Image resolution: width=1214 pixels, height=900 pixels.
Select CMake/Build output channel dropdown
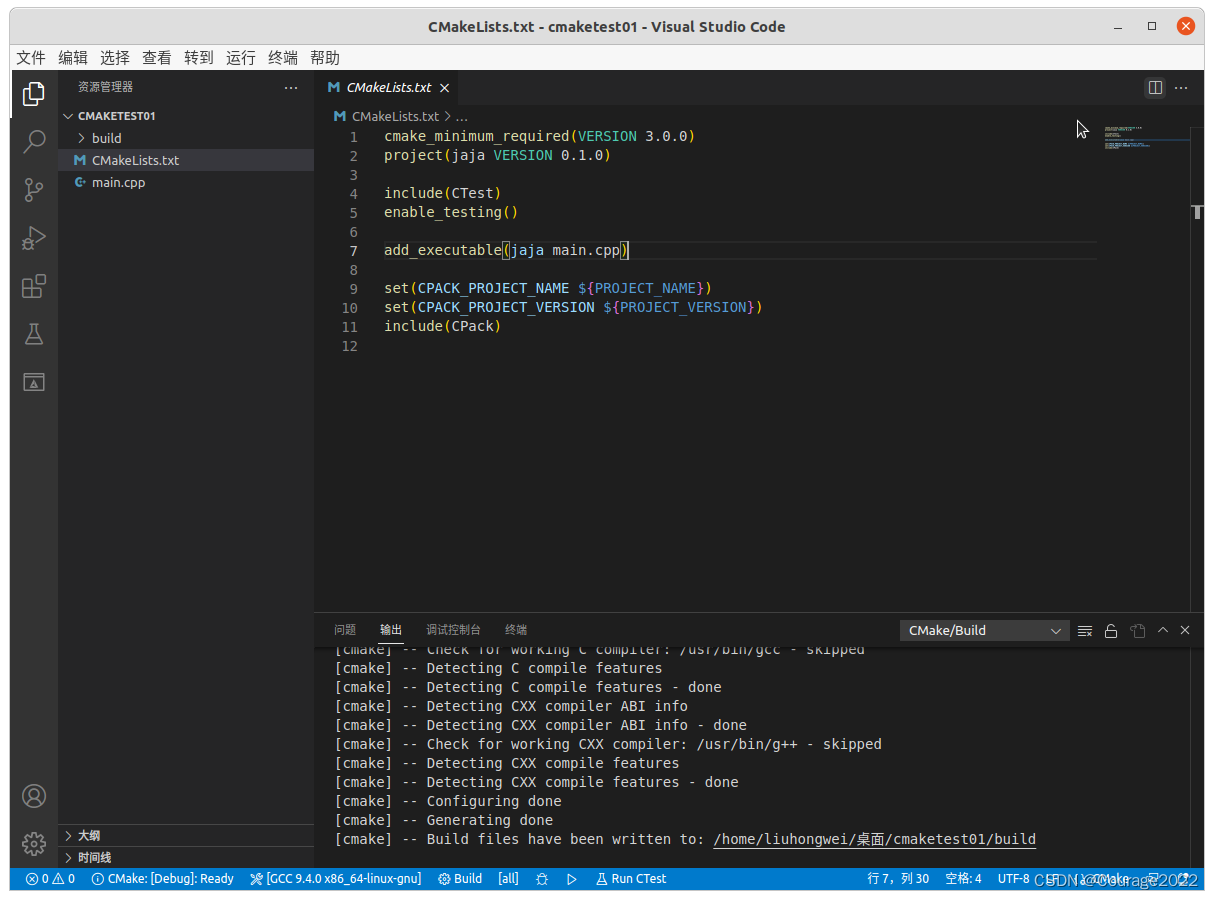(x=985, y=631)
